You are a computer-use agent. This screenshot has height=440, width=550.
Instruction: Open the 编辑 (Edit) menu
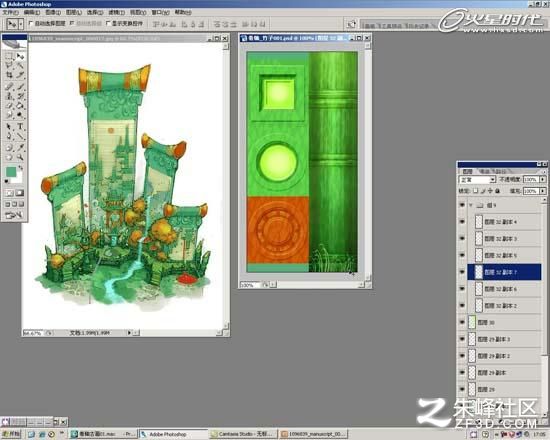(32, 12)
